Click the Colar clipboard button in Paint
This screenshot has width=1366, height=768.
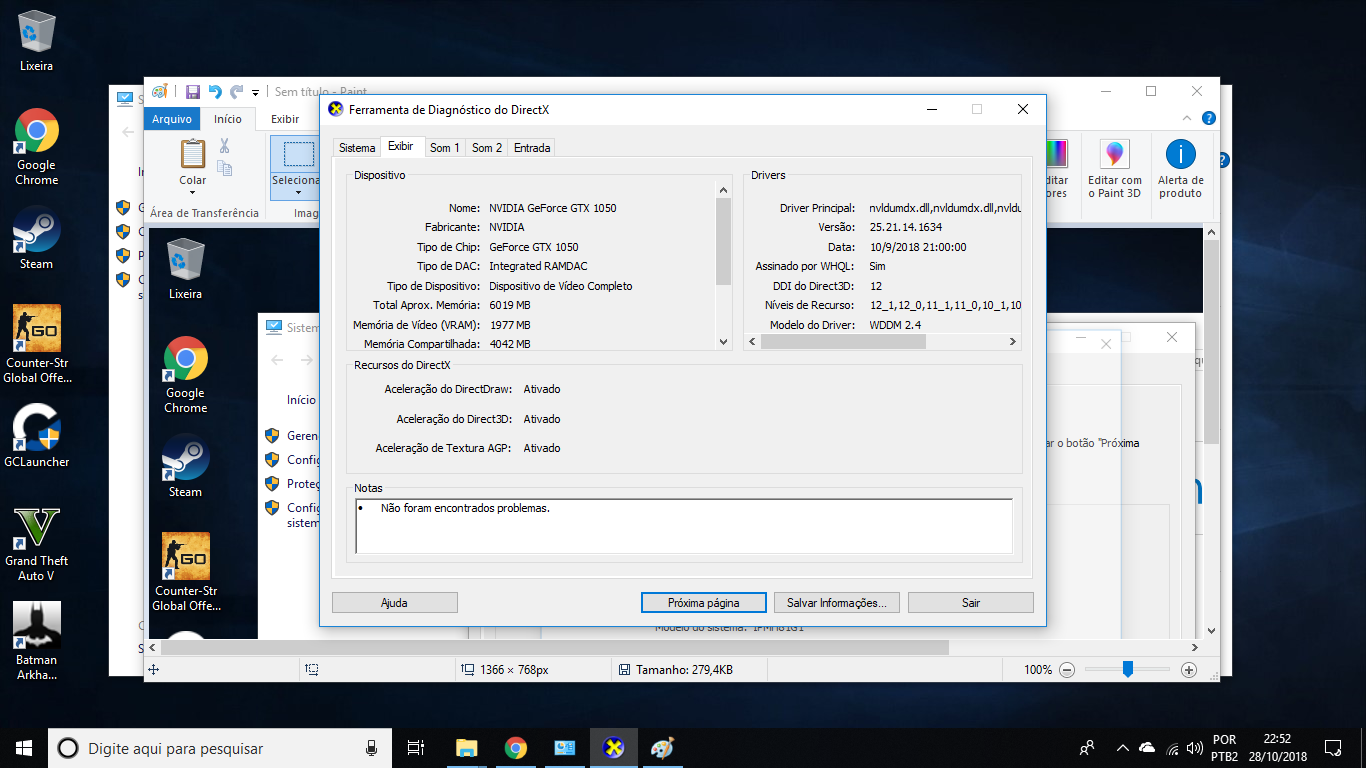193,153
